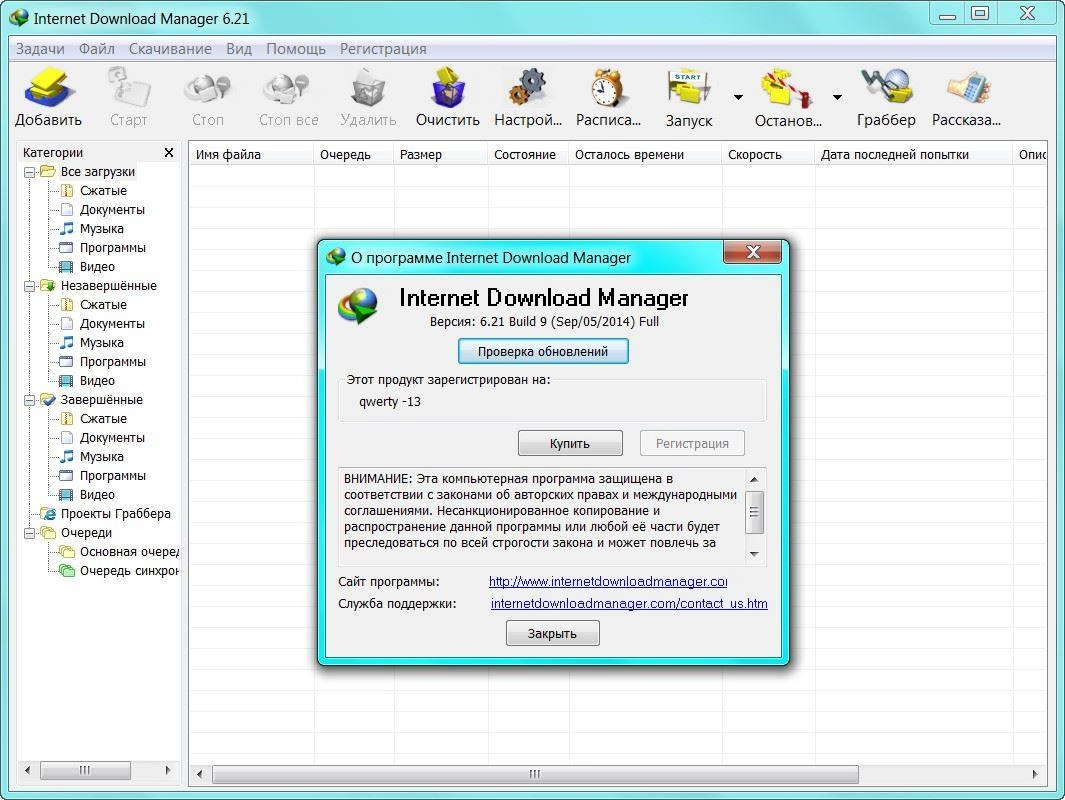Click the Закрыть button
This screenshot has height=800, width=1065.
click(x=552, y=633)
